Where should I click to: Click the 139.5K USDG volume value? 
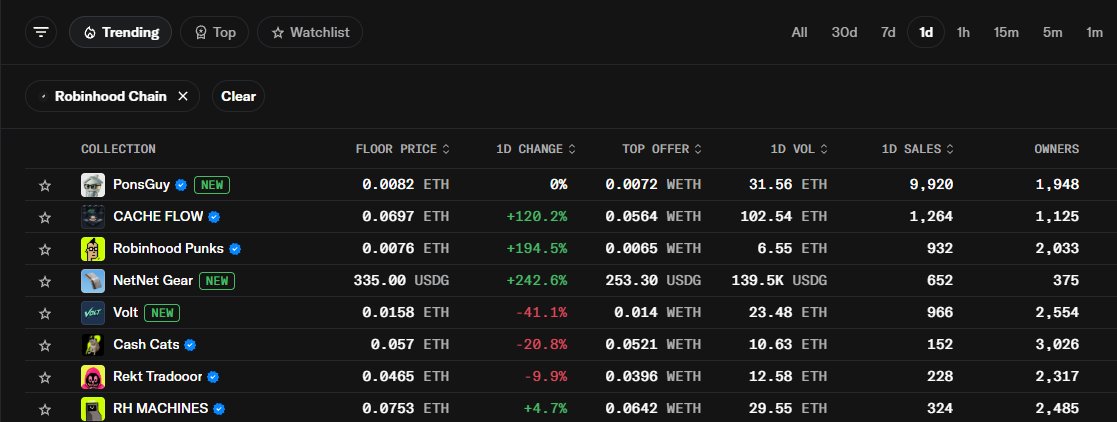pos(779,281)
